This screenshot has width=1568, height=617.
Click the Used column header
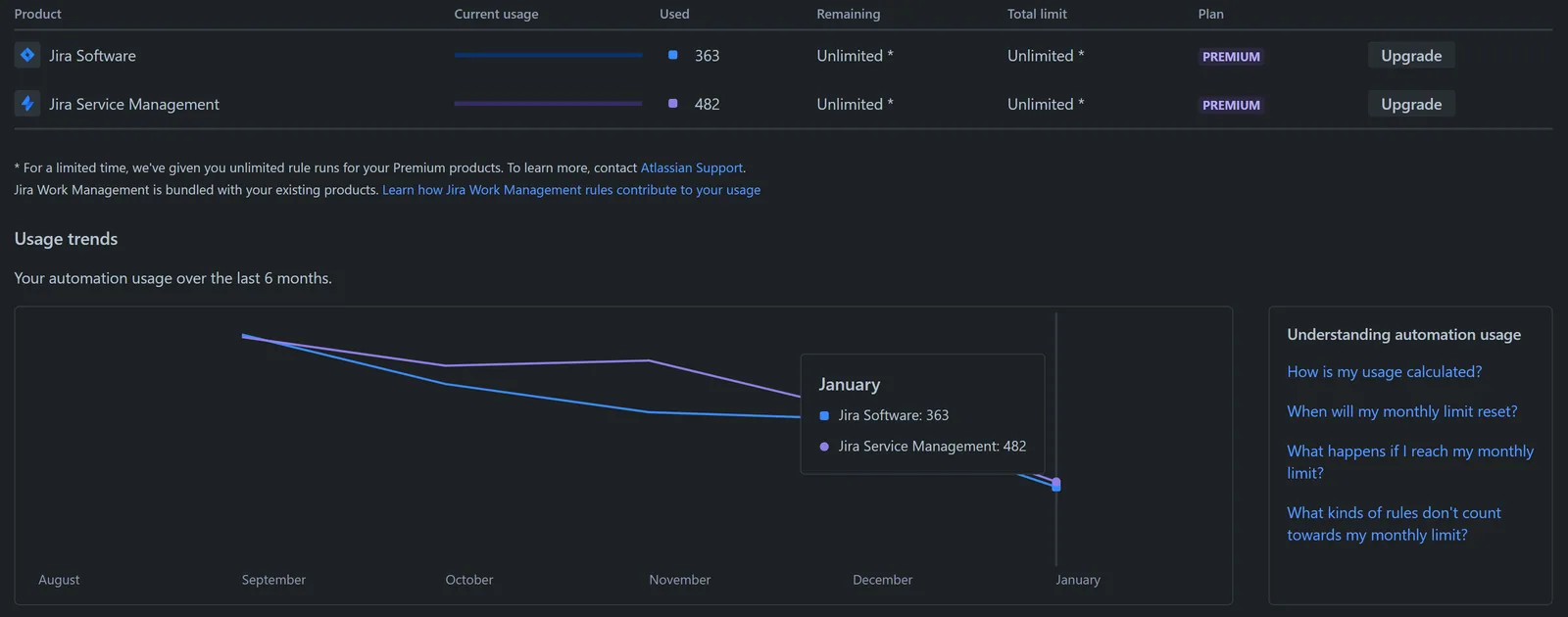(x=674, y=14)
